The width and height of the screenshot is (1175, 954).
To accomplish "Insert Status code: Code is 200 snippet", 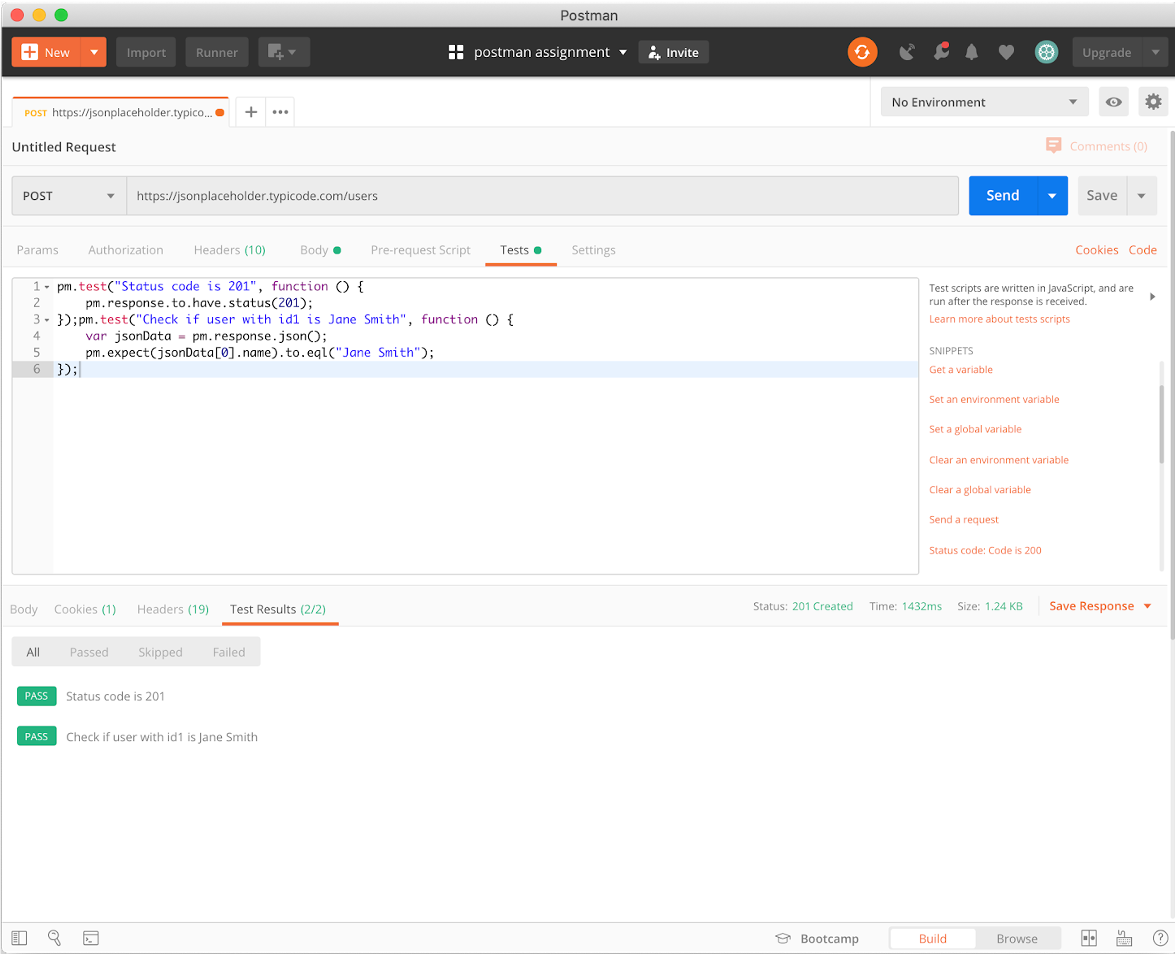I will click(985, 550).
